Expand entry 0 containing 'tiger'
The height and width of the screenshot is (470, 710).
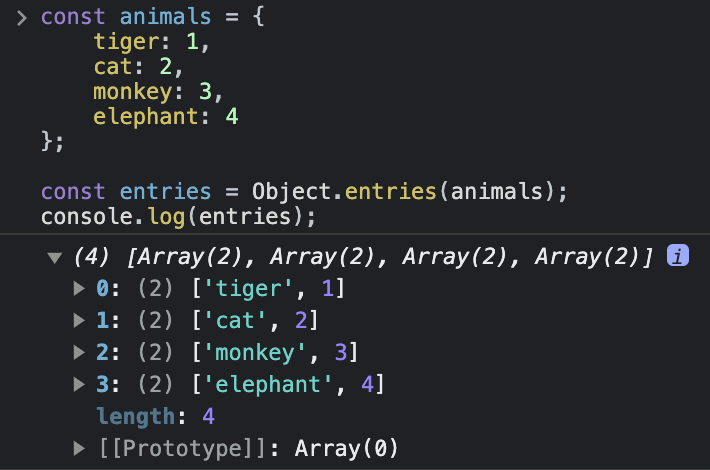[79, 288]
